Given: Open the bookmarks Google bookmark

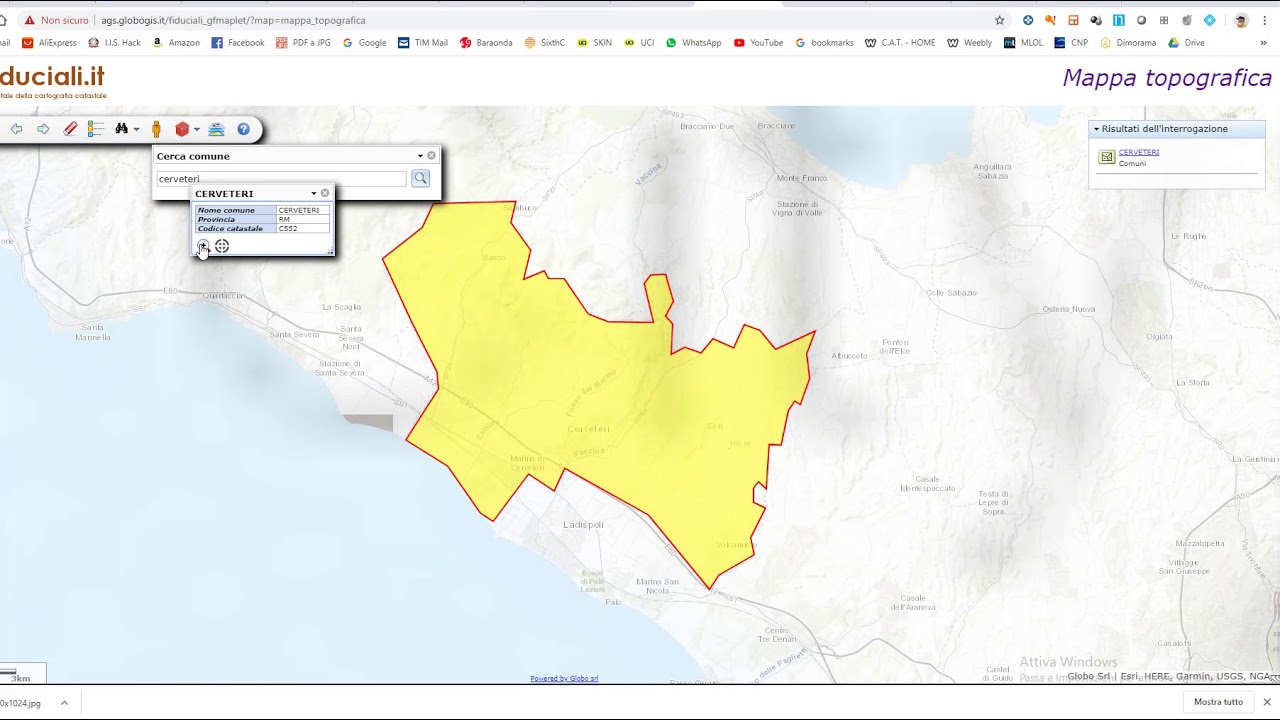Looking at the screenshot, I should tap(824, 43).
